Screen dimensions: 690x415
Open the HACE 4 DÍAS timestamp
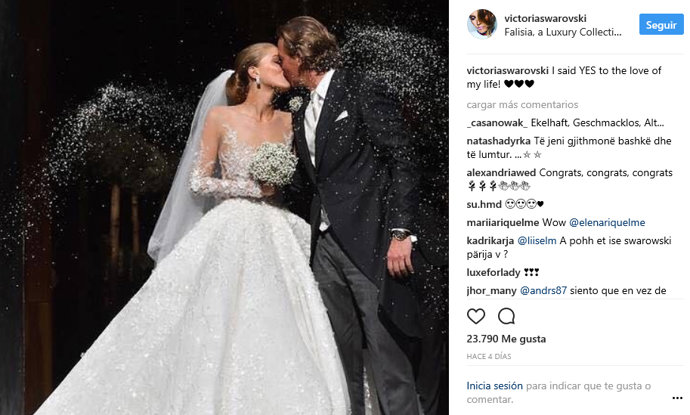489,356
